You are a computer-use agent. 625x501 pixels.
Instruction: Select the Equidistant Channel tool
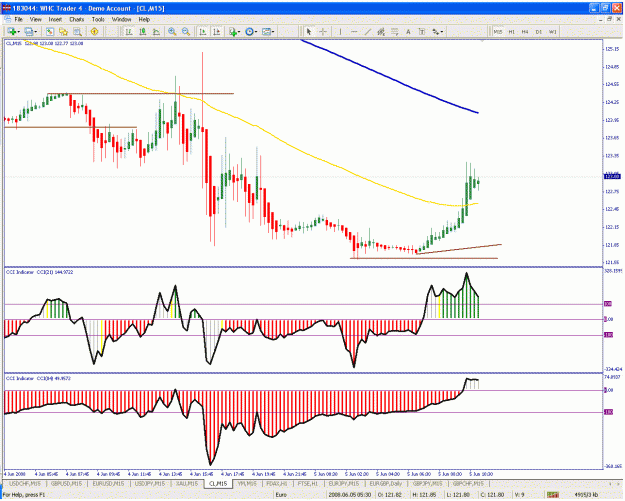[381, 31]
